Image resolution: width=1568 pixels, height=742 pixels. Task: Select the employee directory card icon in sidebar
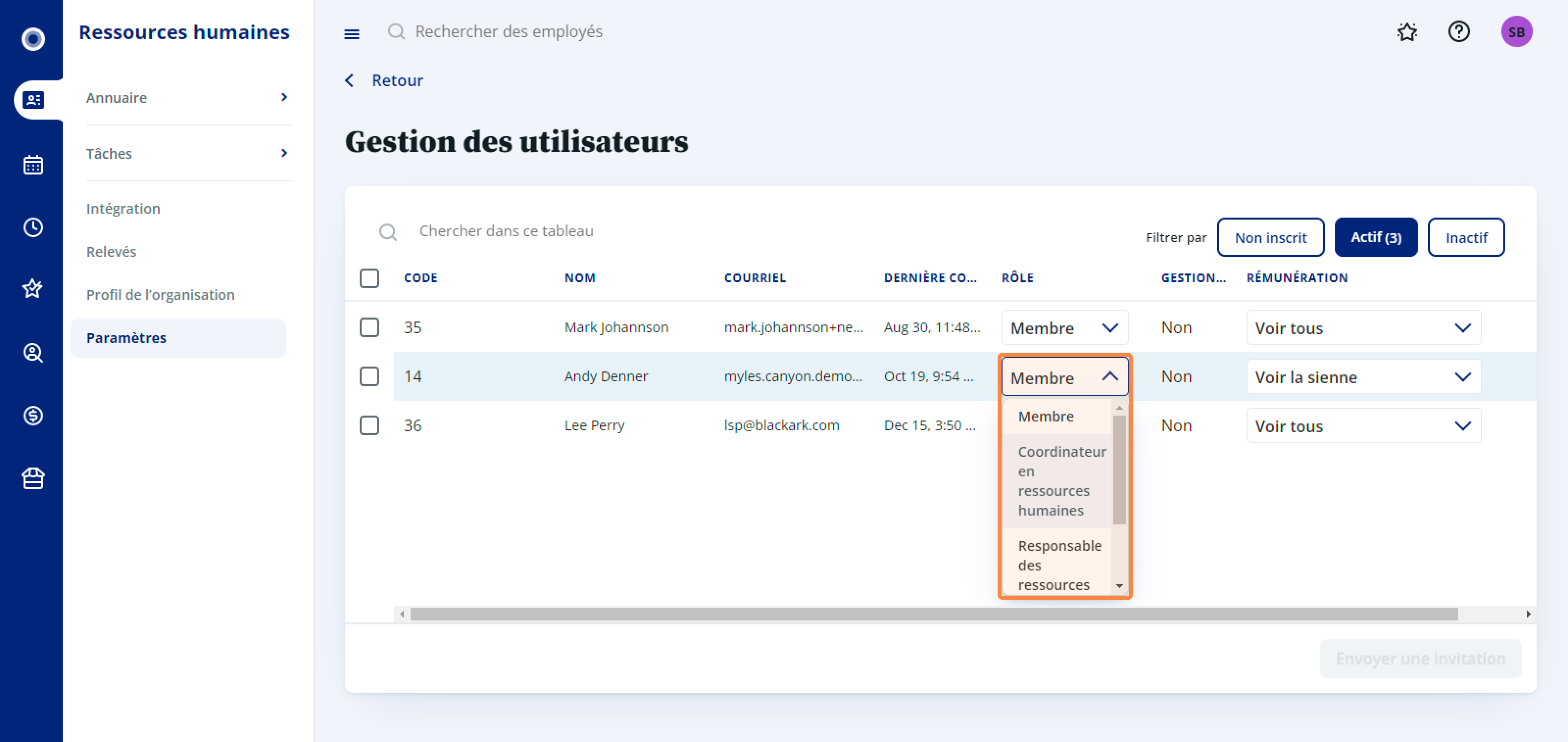pos(33,99)
